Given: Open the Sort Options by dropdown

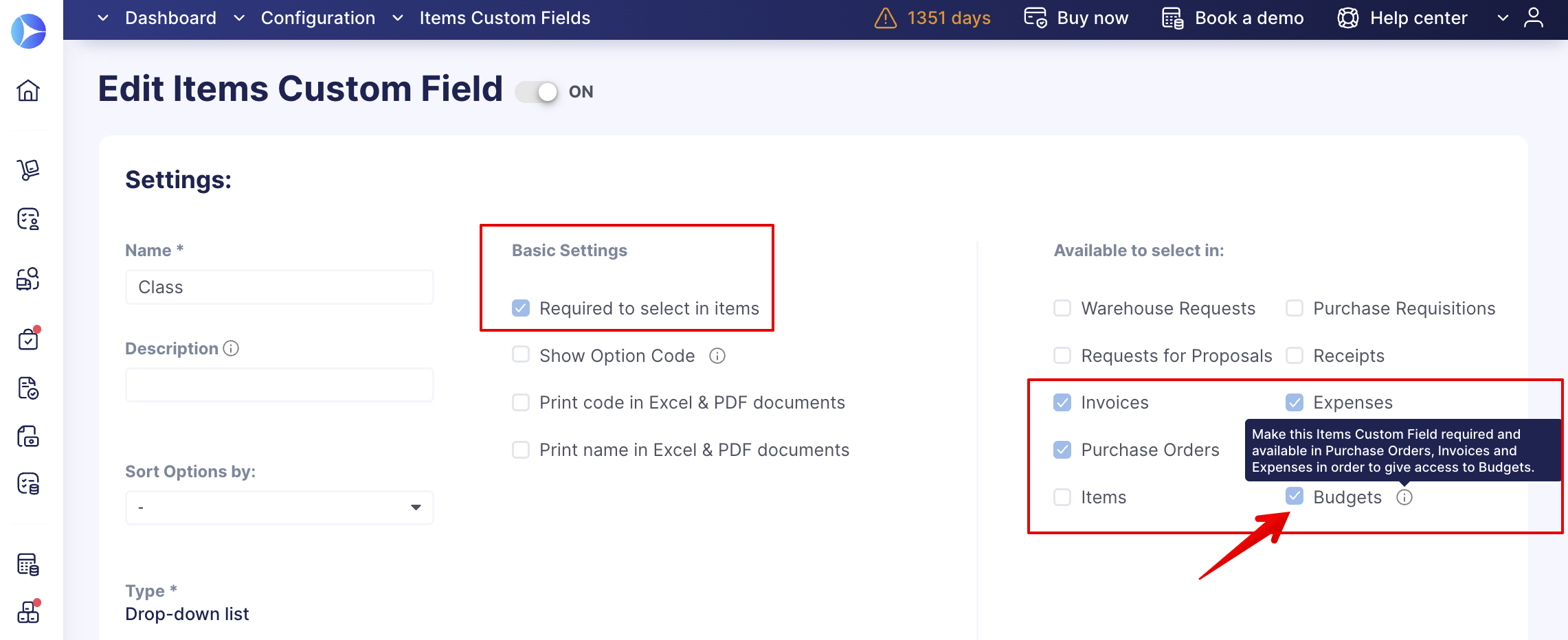Looking at the screenshot, I should 280,507.
